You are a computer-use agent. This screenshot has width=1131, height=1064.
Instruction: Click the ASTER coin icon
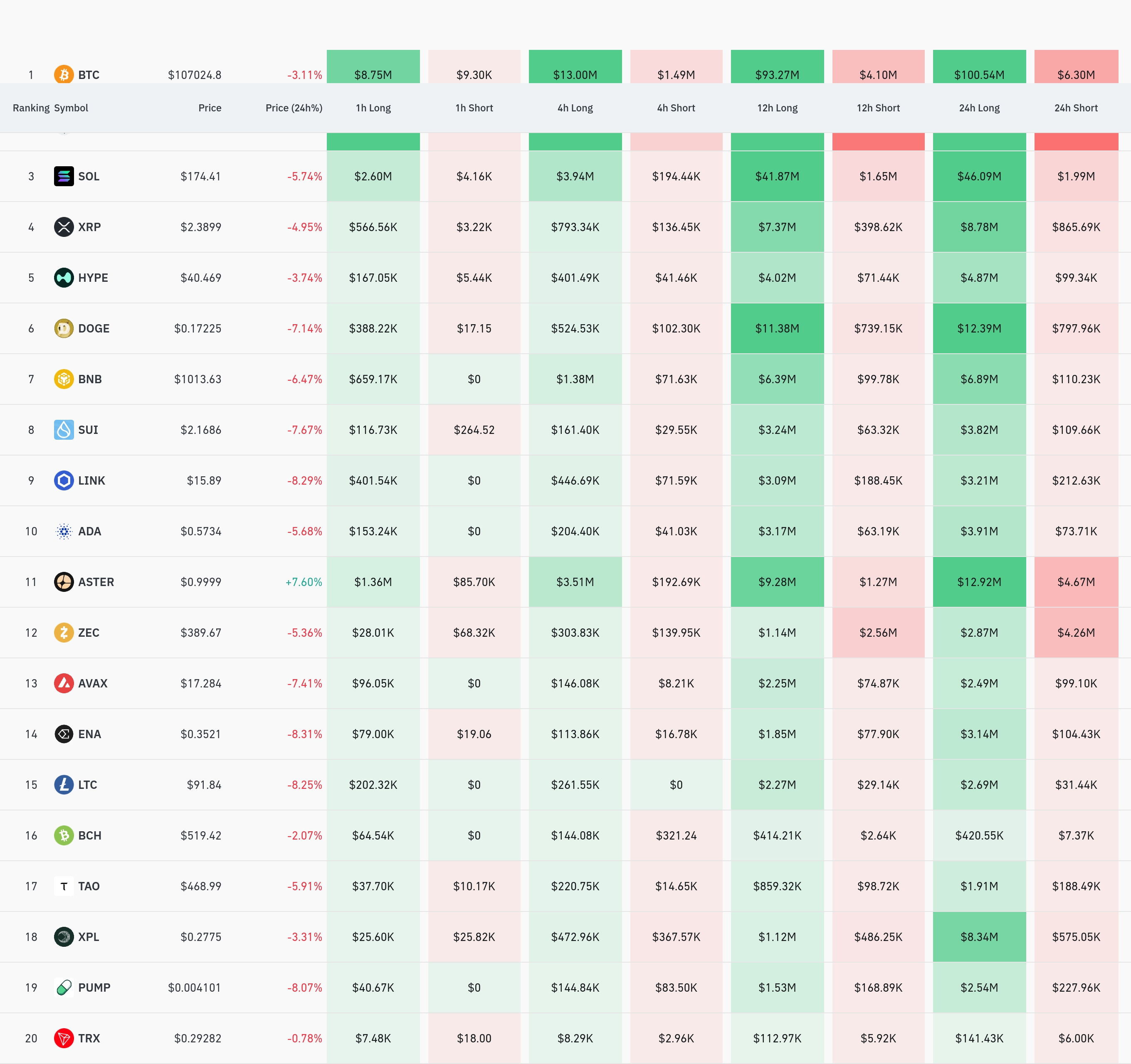click(64, 582)
